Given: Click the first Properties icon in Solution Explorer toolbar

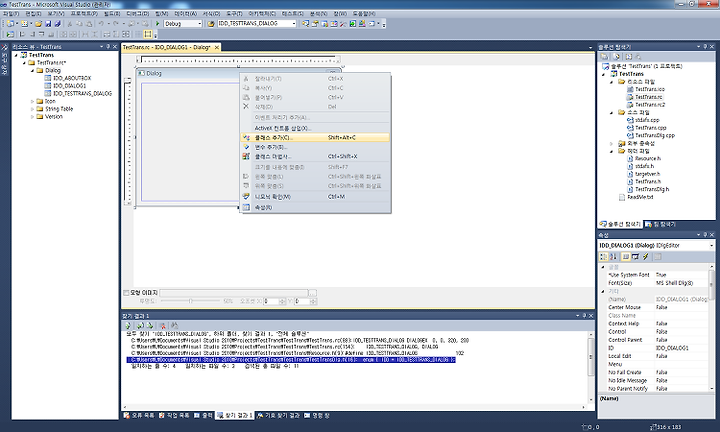Looking at the screenshot, I should [604, 56].
